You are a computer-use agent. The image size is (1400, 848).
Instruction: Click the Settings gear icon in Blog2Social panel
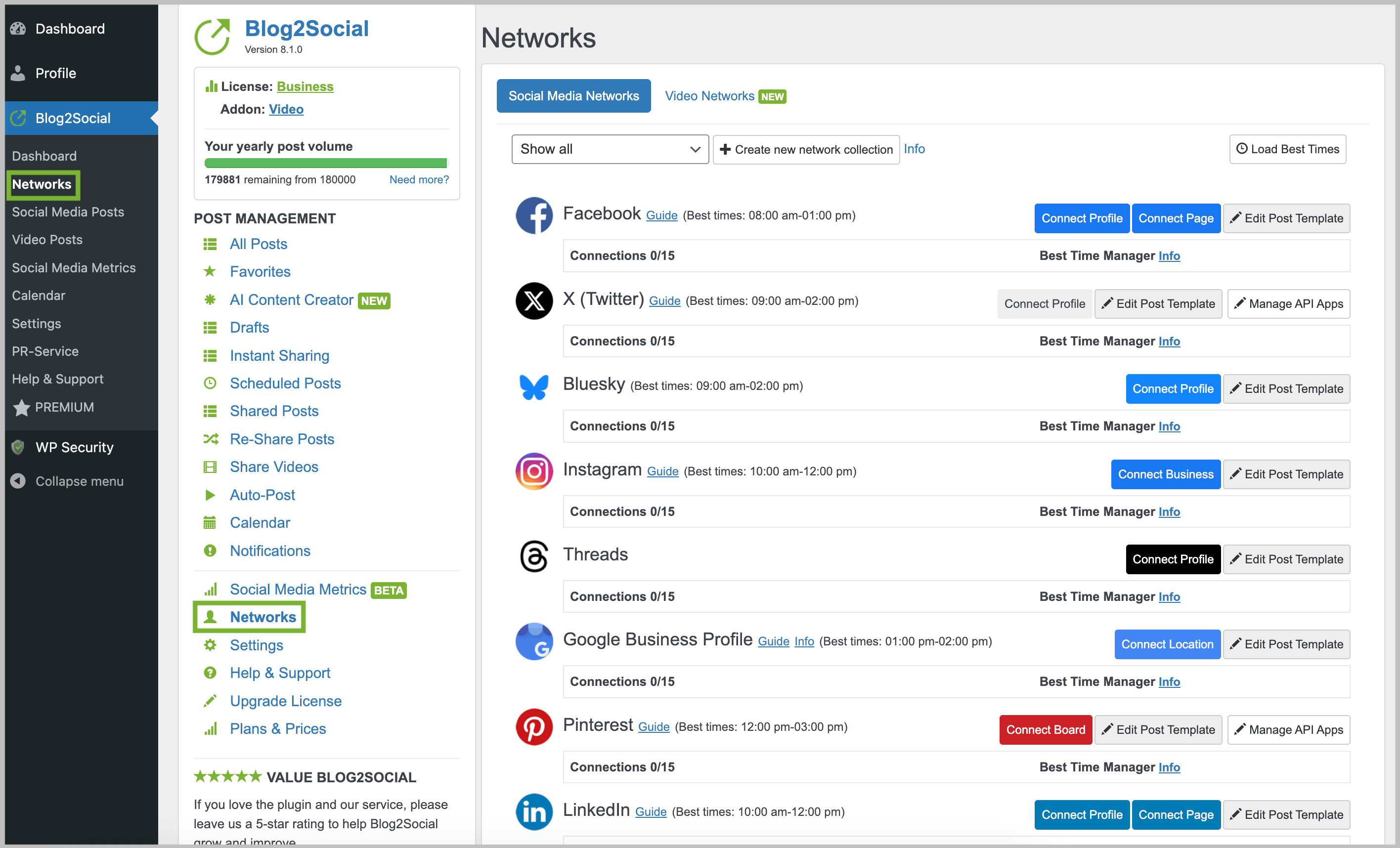pos(210,645)
